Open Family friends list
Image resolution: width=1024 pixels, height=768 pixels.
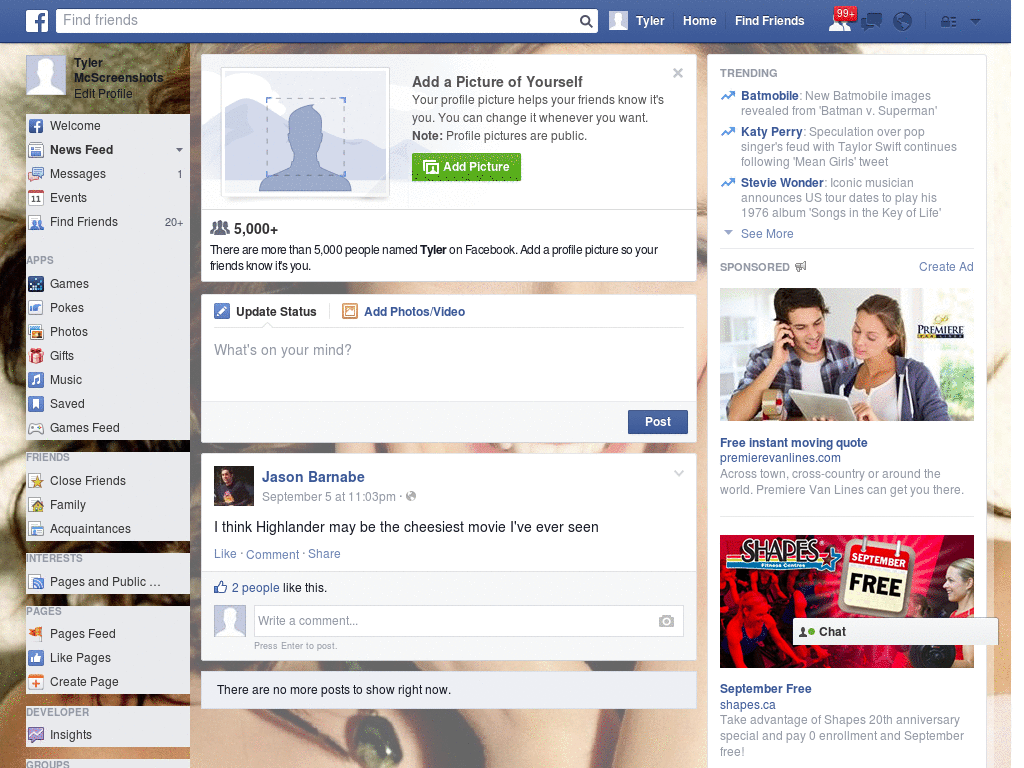[x=108, y=505]
